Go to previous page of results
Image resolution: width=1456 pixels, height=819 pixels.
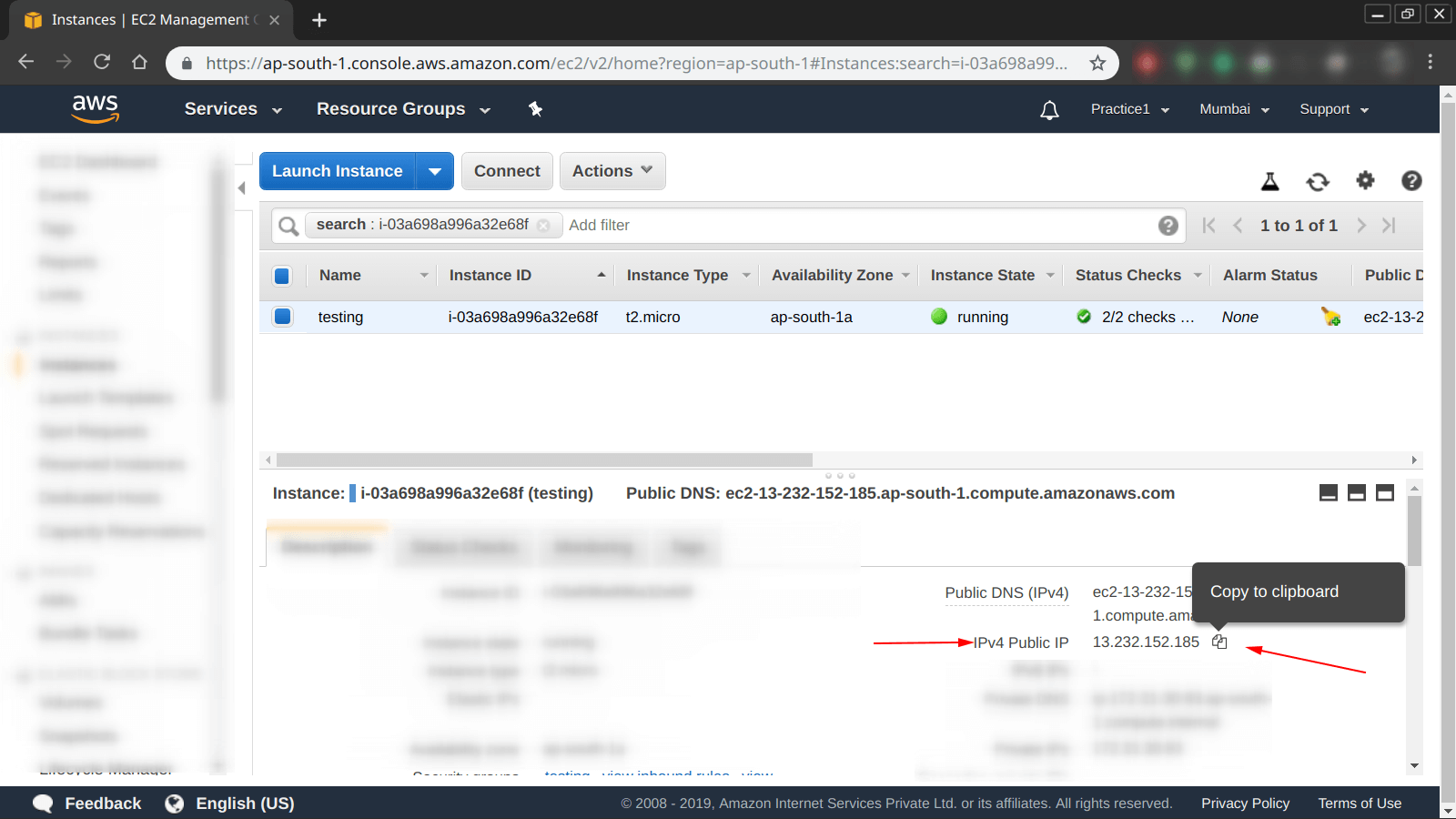click(1238, 226)
